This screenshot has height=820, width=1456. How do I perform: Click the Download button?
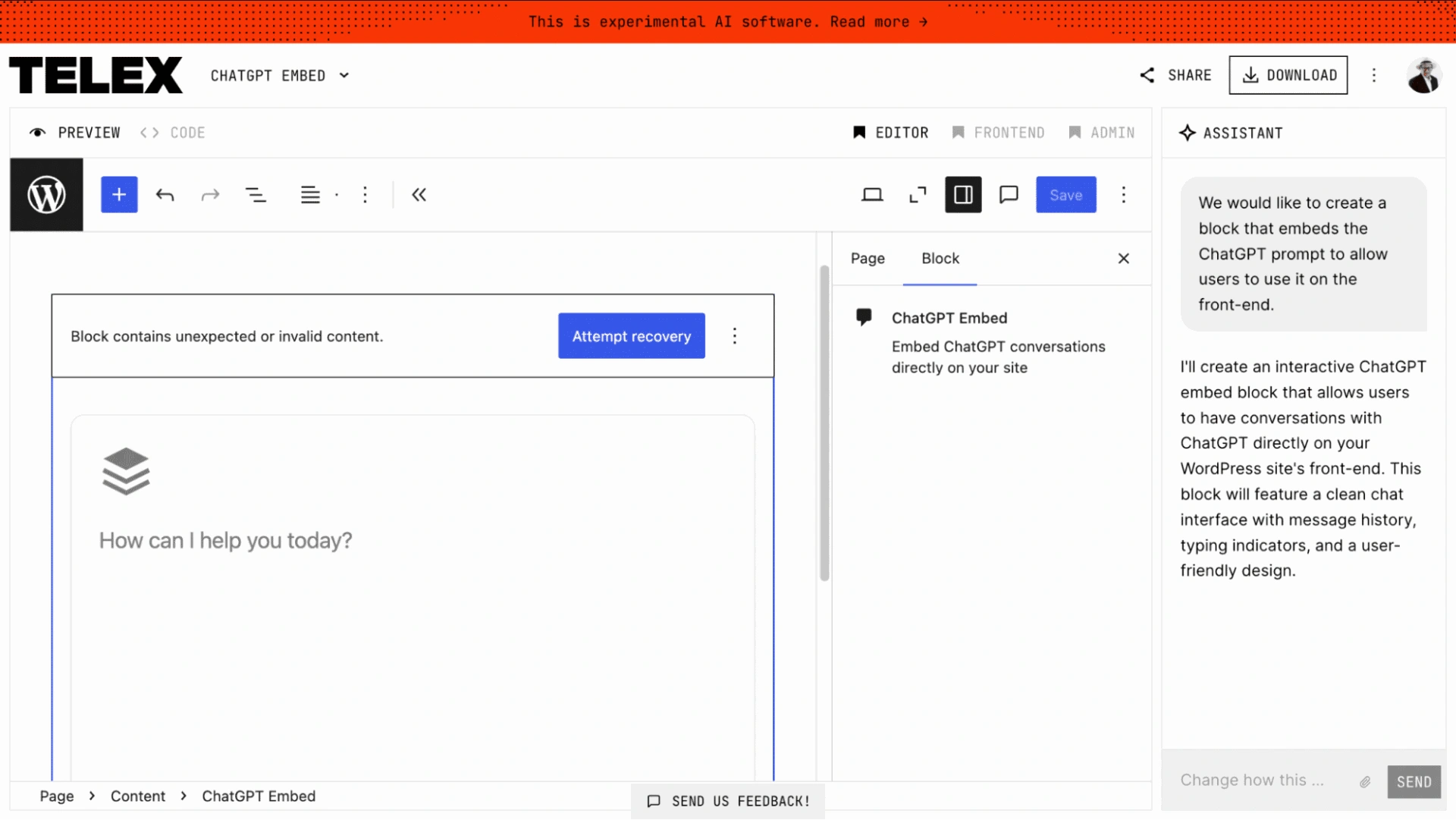tap(1288, 75)
